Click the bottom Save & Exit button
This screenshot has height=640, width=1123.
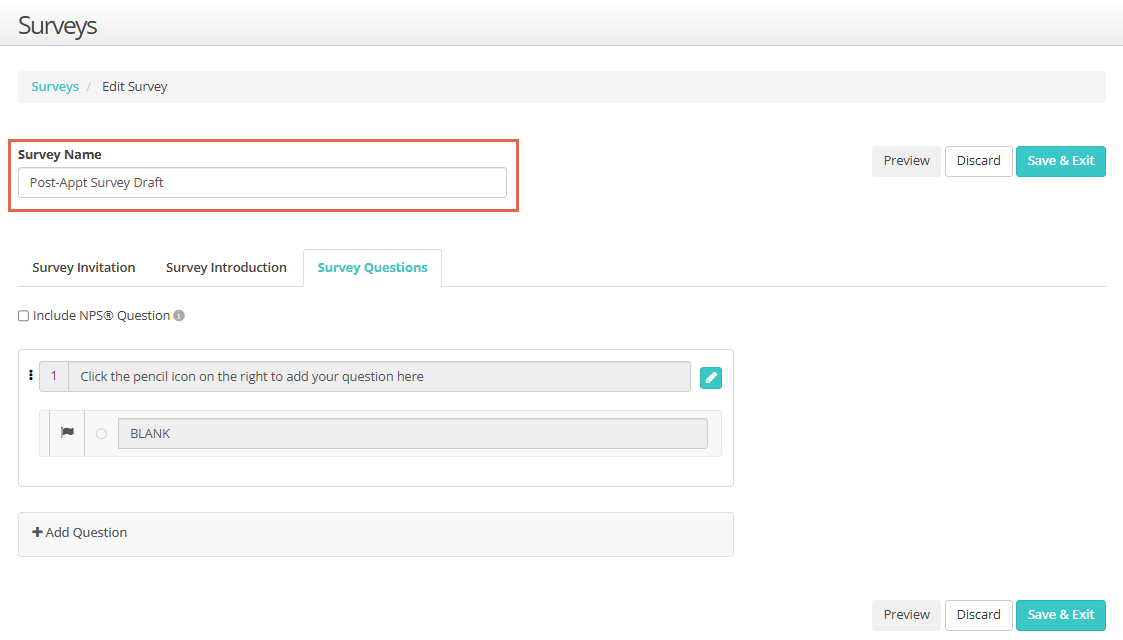click(1061, 615)
